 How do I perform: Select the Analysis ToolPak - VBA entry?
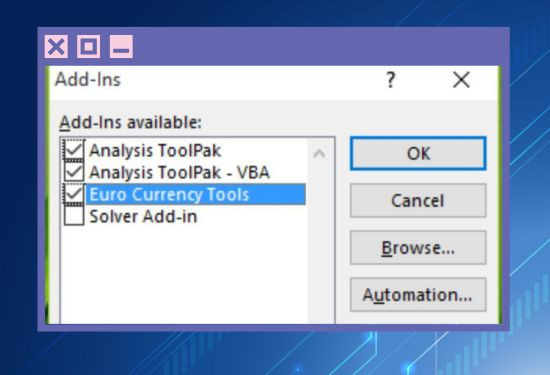pos(180,173)
